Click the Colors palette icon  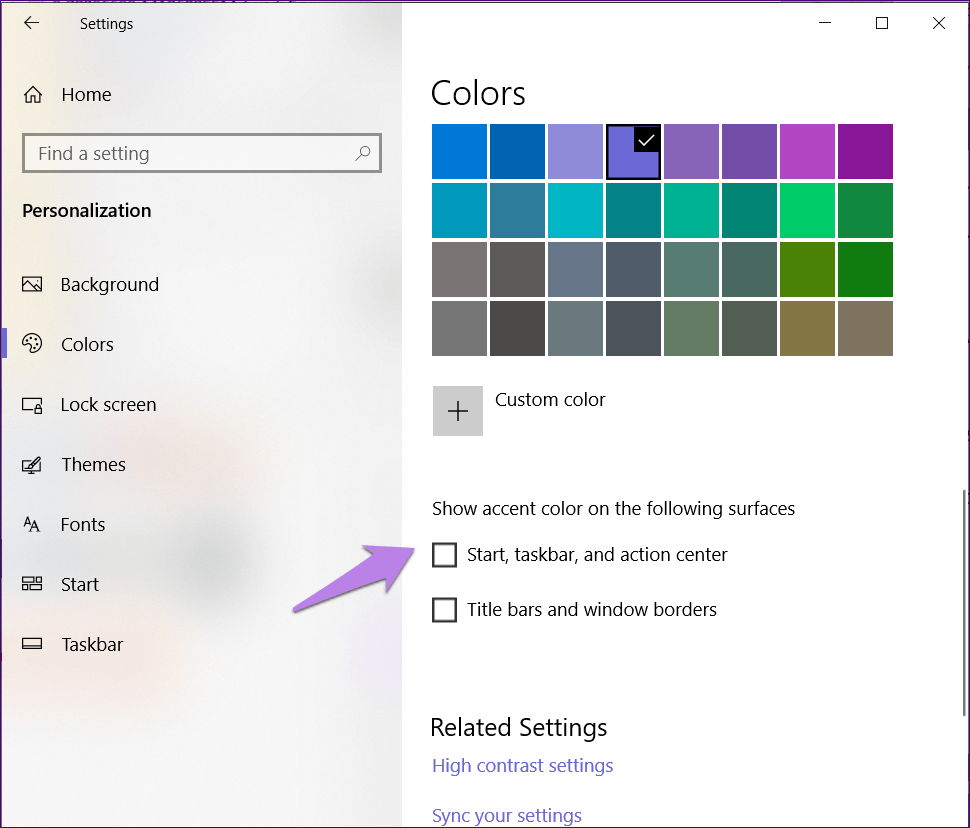tap(32, 344)
